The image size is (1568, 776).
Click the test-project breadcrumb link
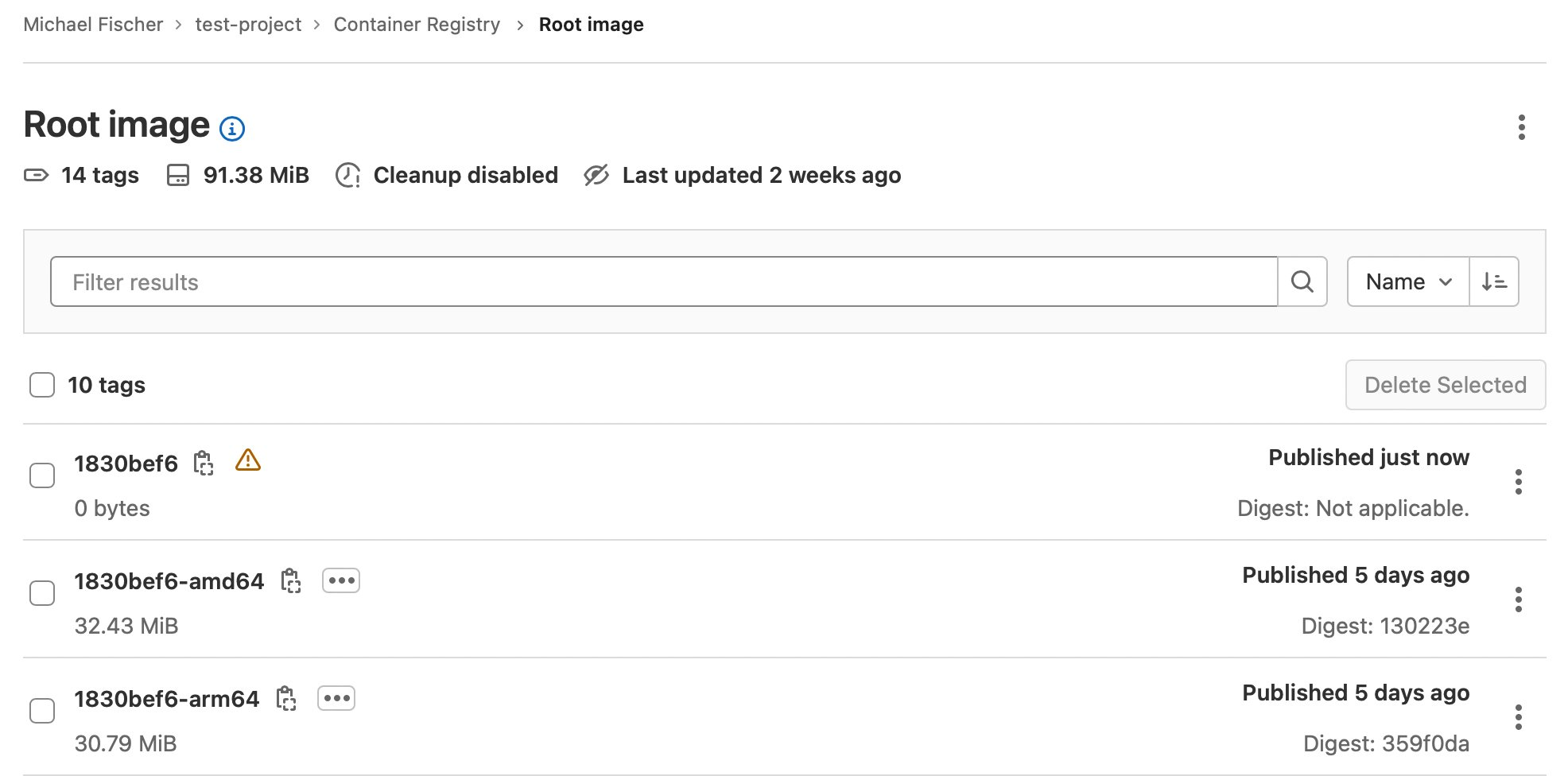(247, 25)
